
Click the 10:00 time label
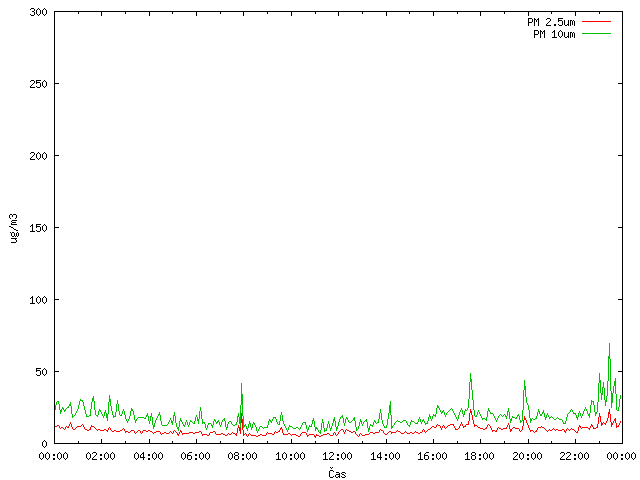[x=290, y=456]
